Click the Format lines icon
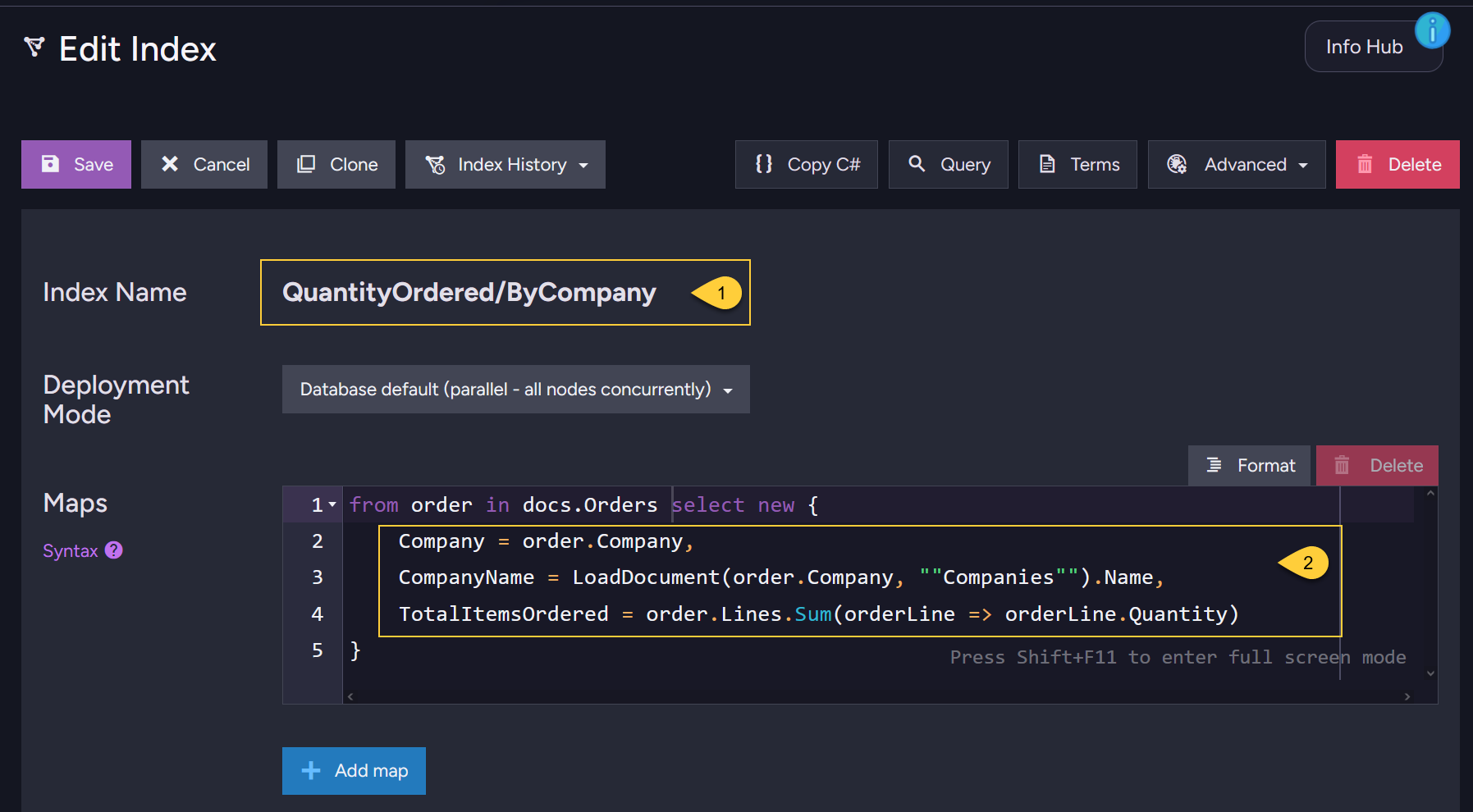Screen dimensions: 1473x812 pyautogui.click(x=1214, y=465)
